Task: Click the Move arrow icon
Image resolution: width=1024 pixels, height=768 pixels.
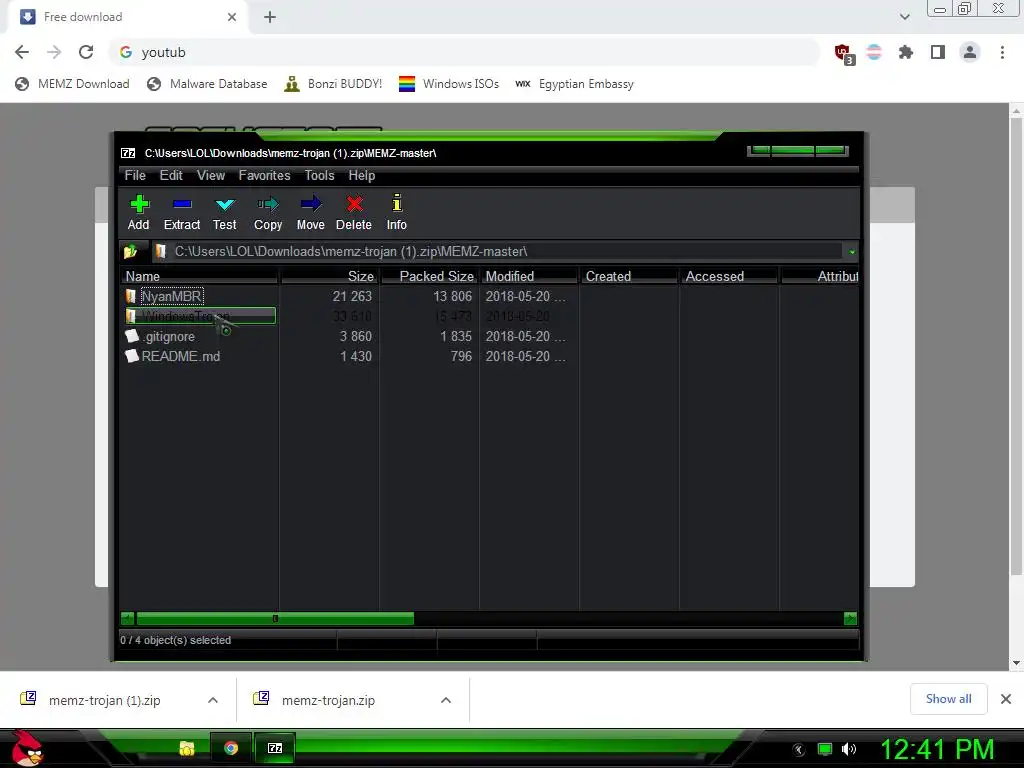Action: pos(311,204)
